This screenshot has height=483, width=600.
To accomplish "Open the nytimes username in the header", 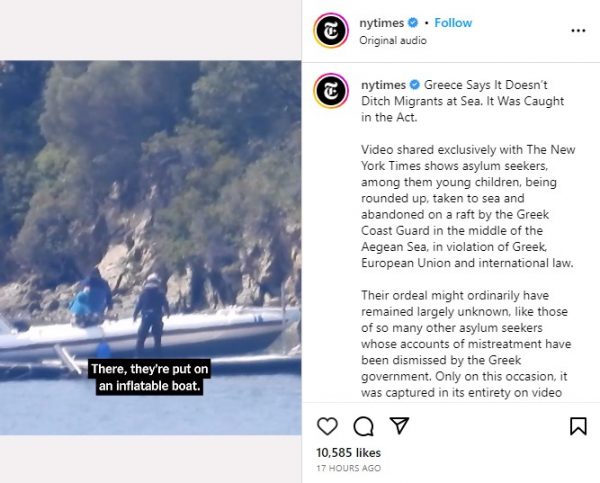I will 382,23.
